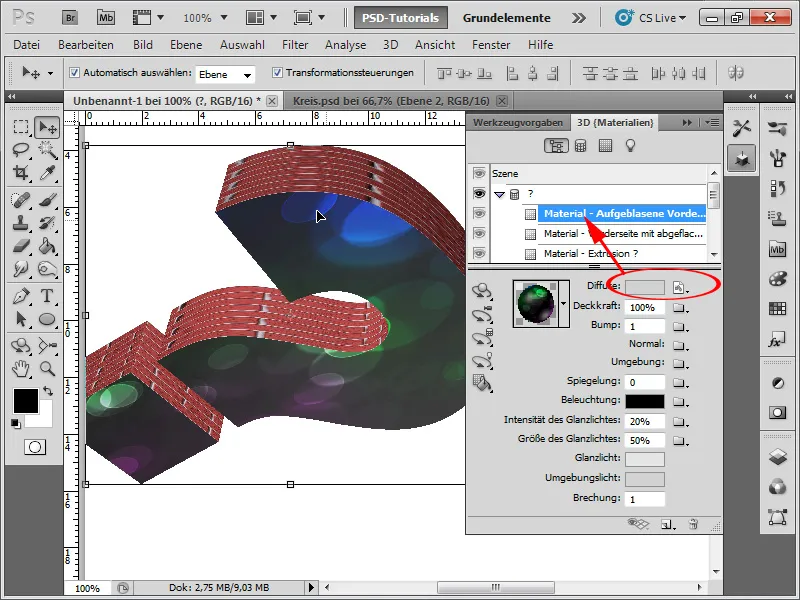Hide Material Extrusion ? row
Image resolution: width=800 pixels, height=600 pixels.
(x=479, y=253)
